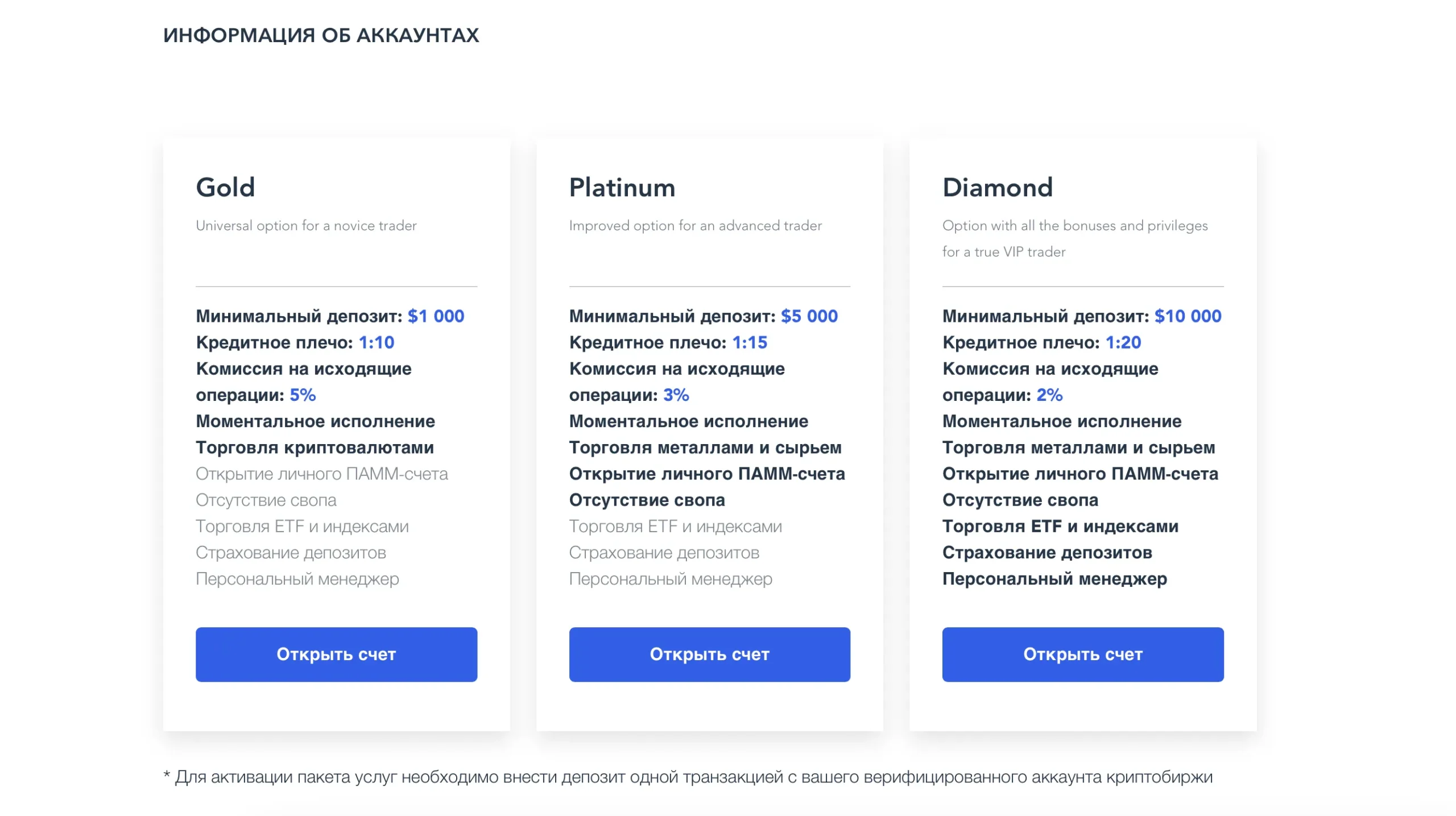Open account button in Platinum card
1456x816 pixels.
tap(709, 654)
